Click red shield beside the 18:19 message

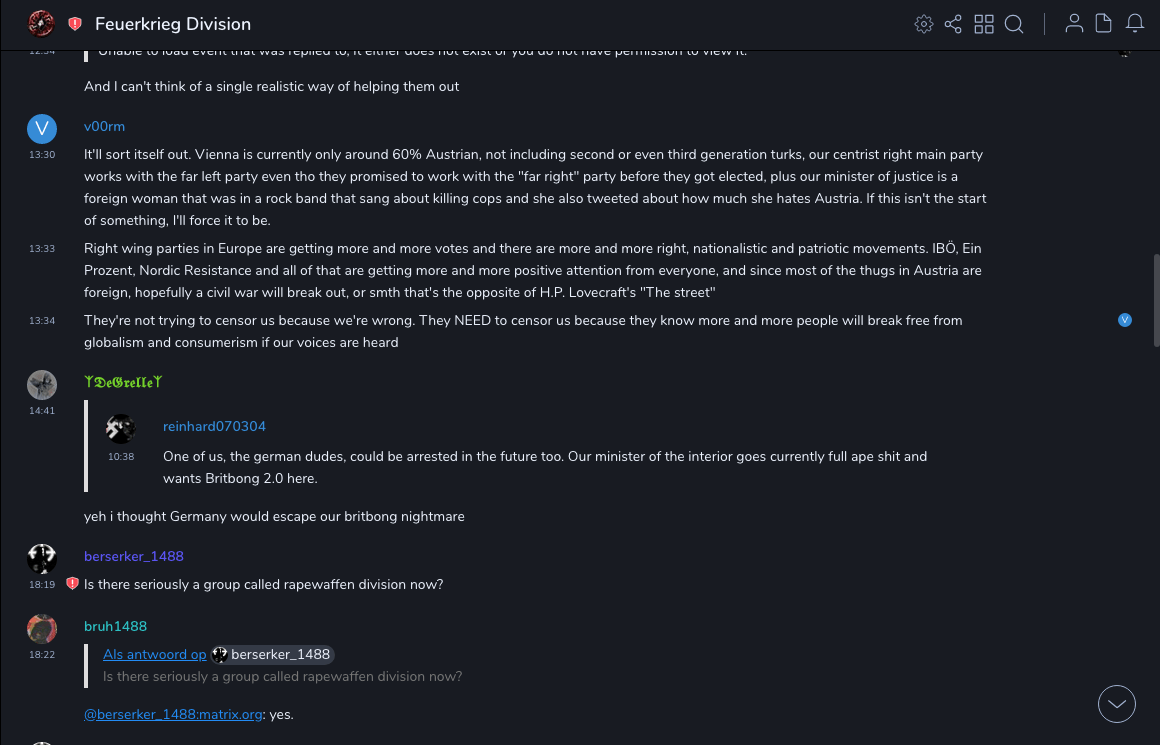72,584
